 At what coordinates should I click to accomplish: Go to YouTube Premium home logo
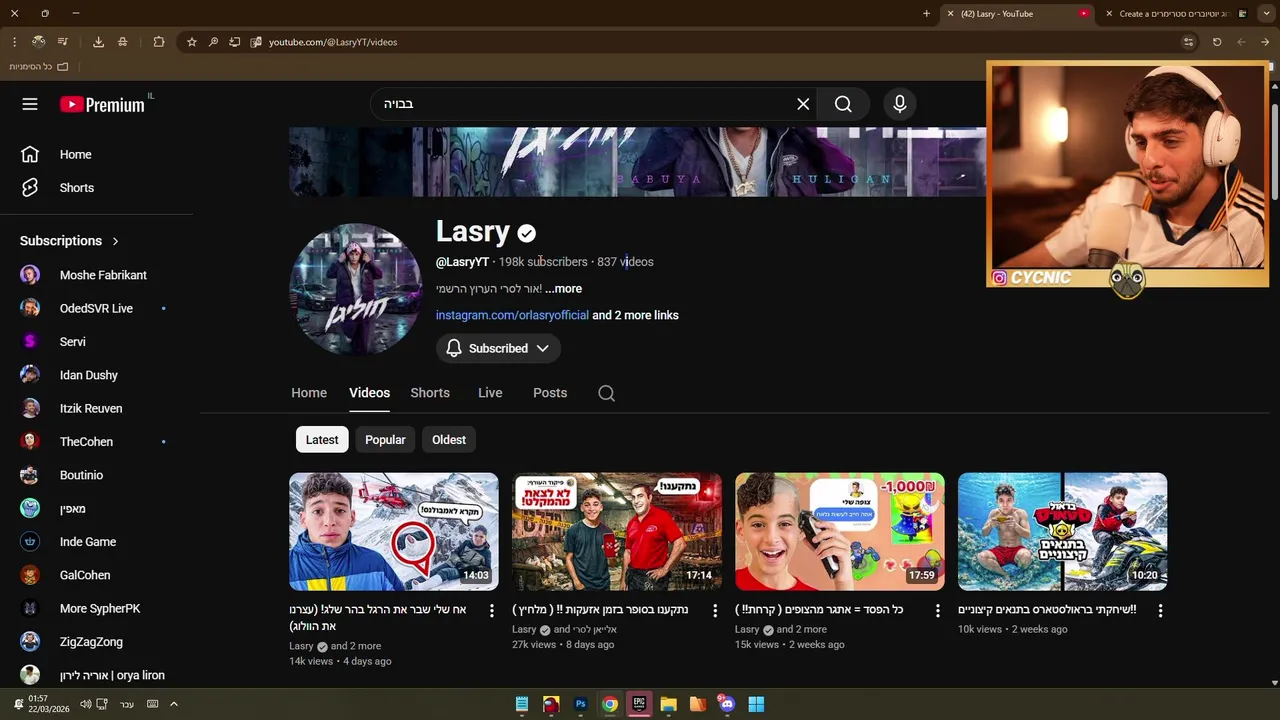coord(102,104)
